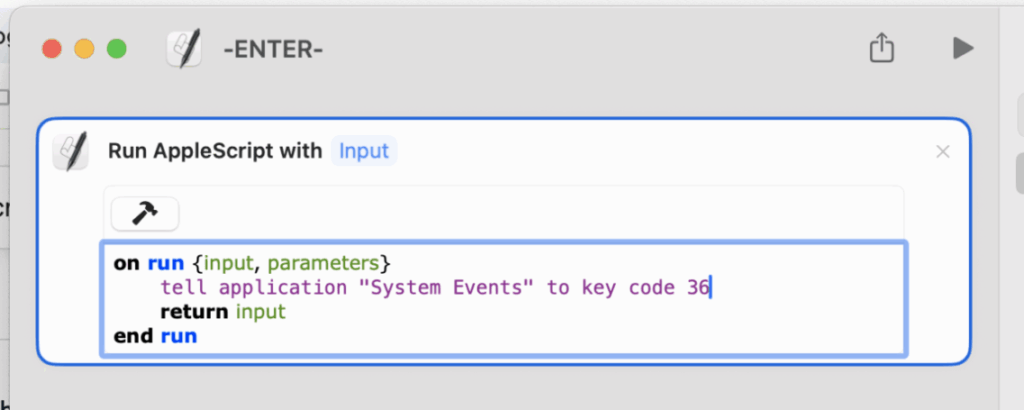The height and width of the screenshot is (410, 1024).
Task: Click the "tell application" text in script
Action: (x=254, y=287)
